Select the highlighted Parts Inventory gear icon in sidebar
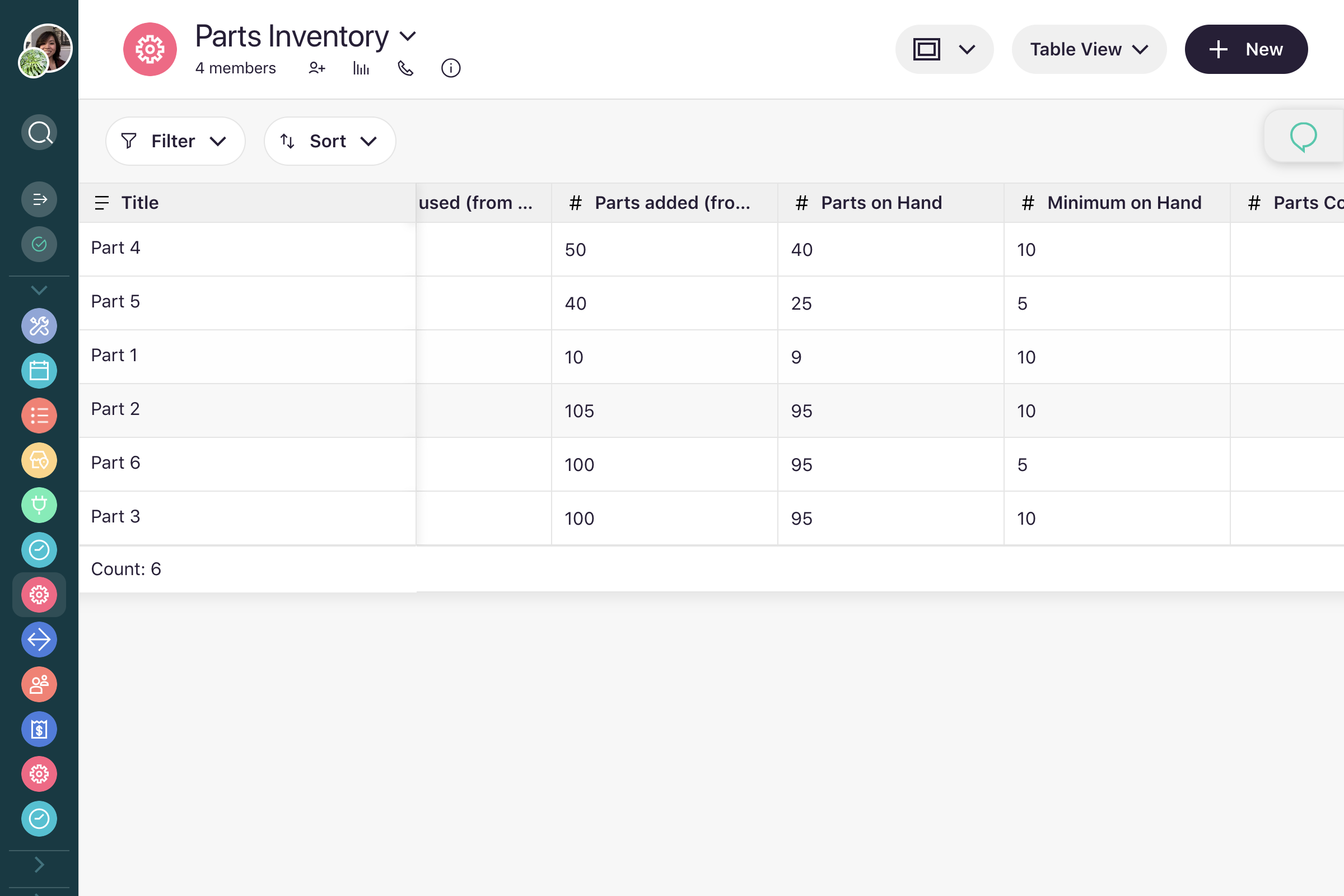 [39, 595]
